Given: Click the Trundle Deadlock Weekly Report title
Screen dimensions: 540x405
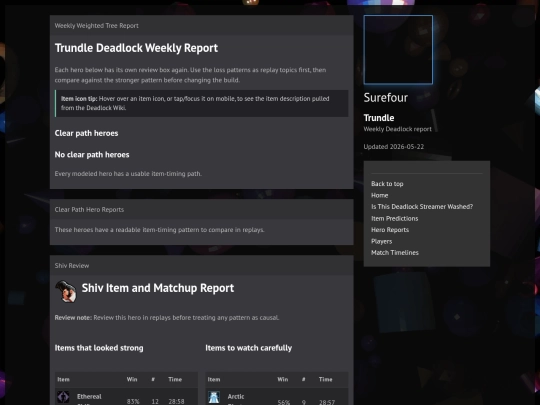Looking at the screenshot, I should (x=136, y=48).
